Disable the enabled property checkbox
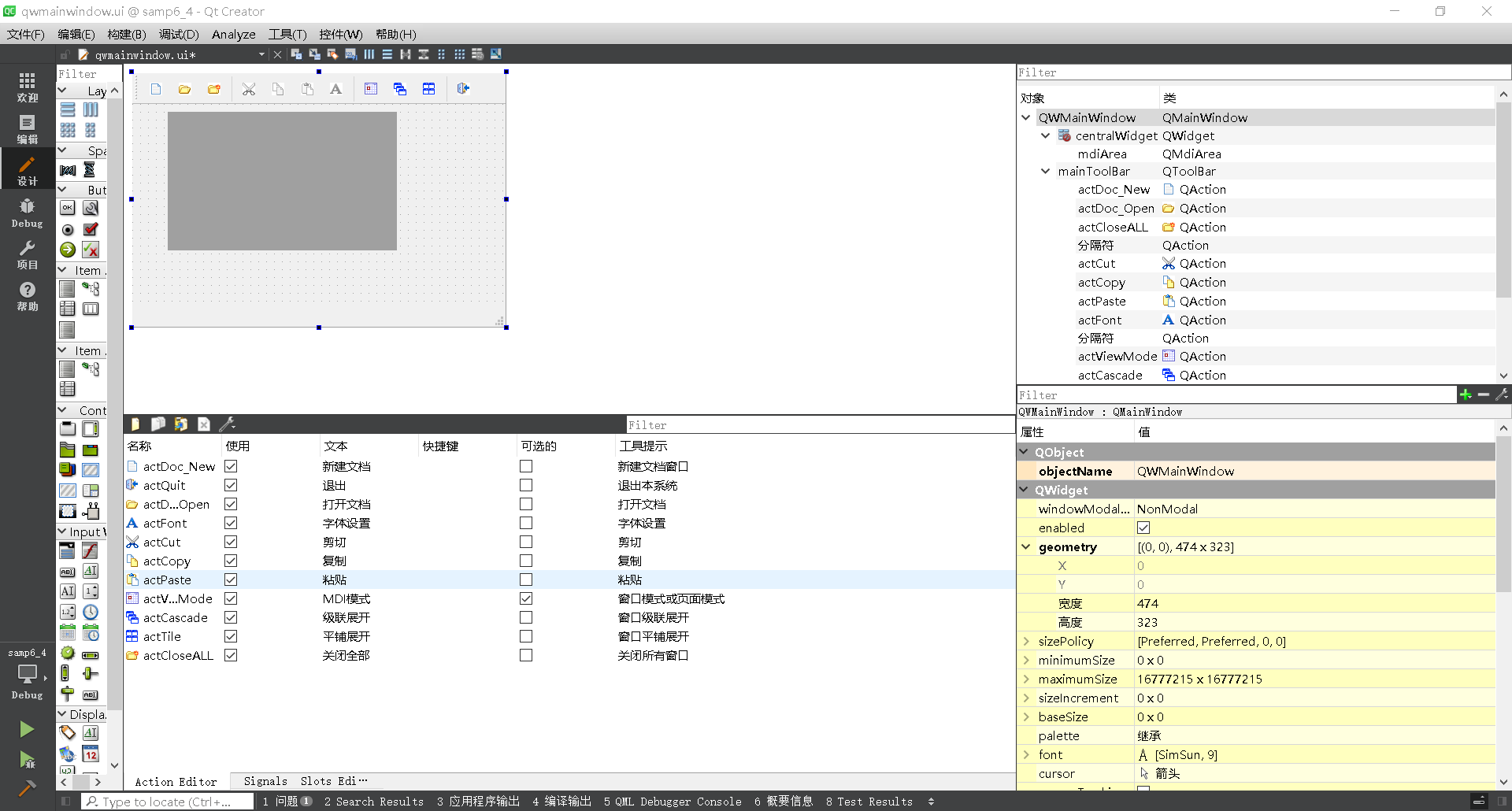1512x811 pixels. pos(1144,528)
